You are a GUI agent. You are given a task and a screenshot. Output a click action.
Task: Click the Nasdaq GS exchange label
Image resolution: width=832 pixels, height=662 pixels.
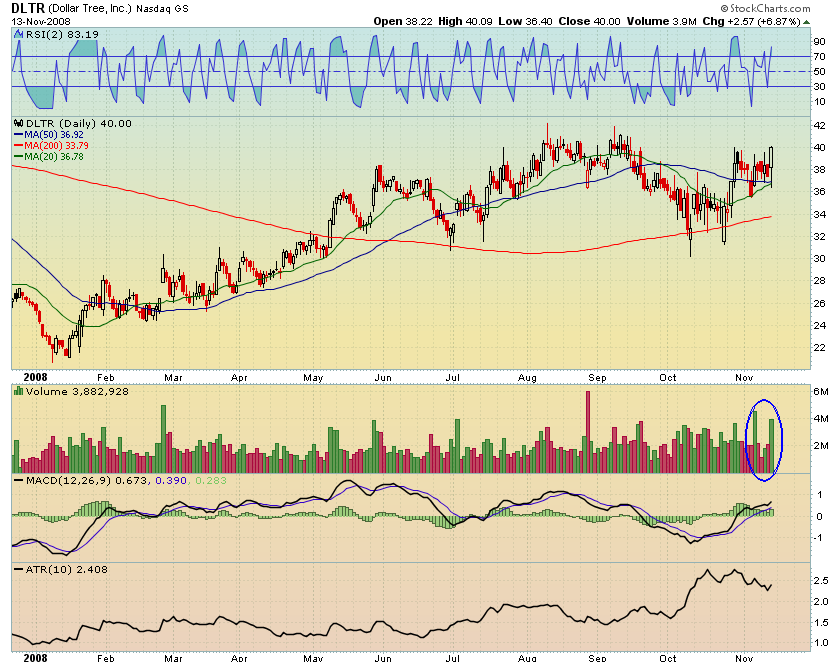[x=162, y=9]
